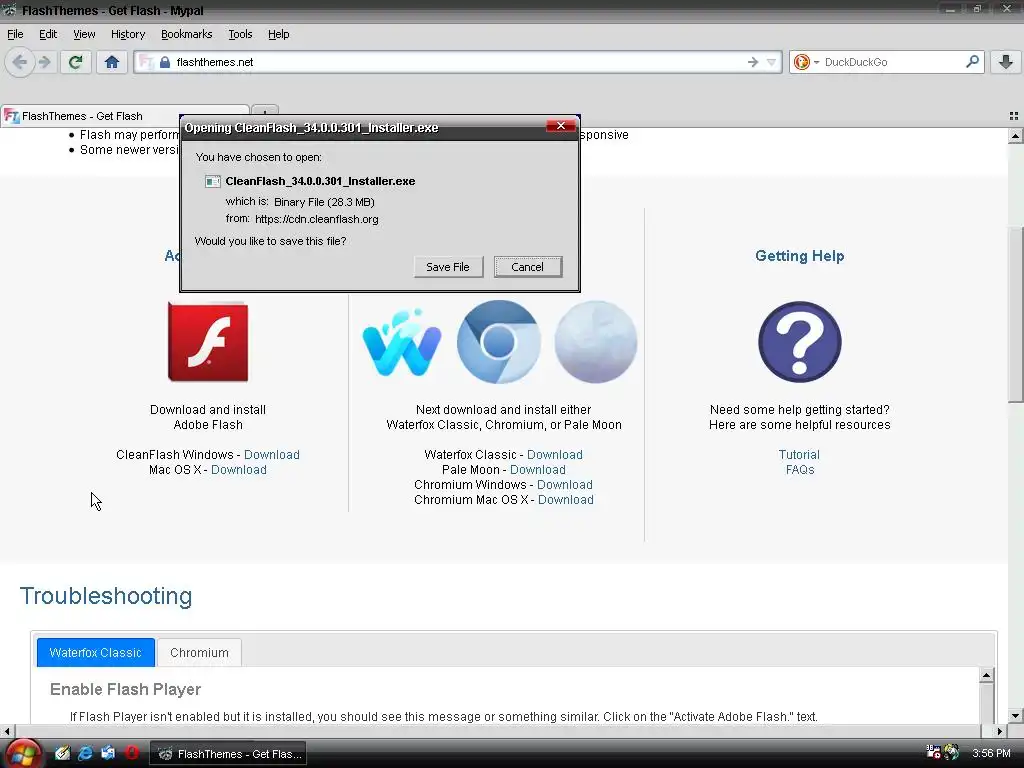Click the FlashThemes favicon in address bar

[146, 62]
